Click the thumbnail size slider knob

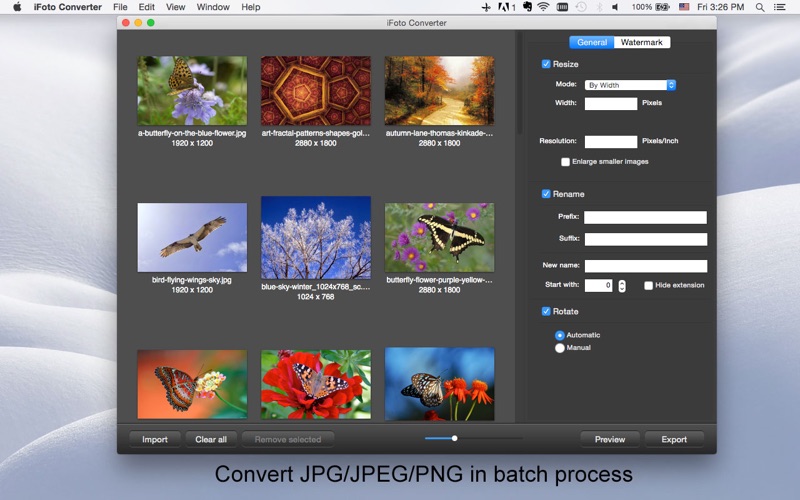[455, 438]
